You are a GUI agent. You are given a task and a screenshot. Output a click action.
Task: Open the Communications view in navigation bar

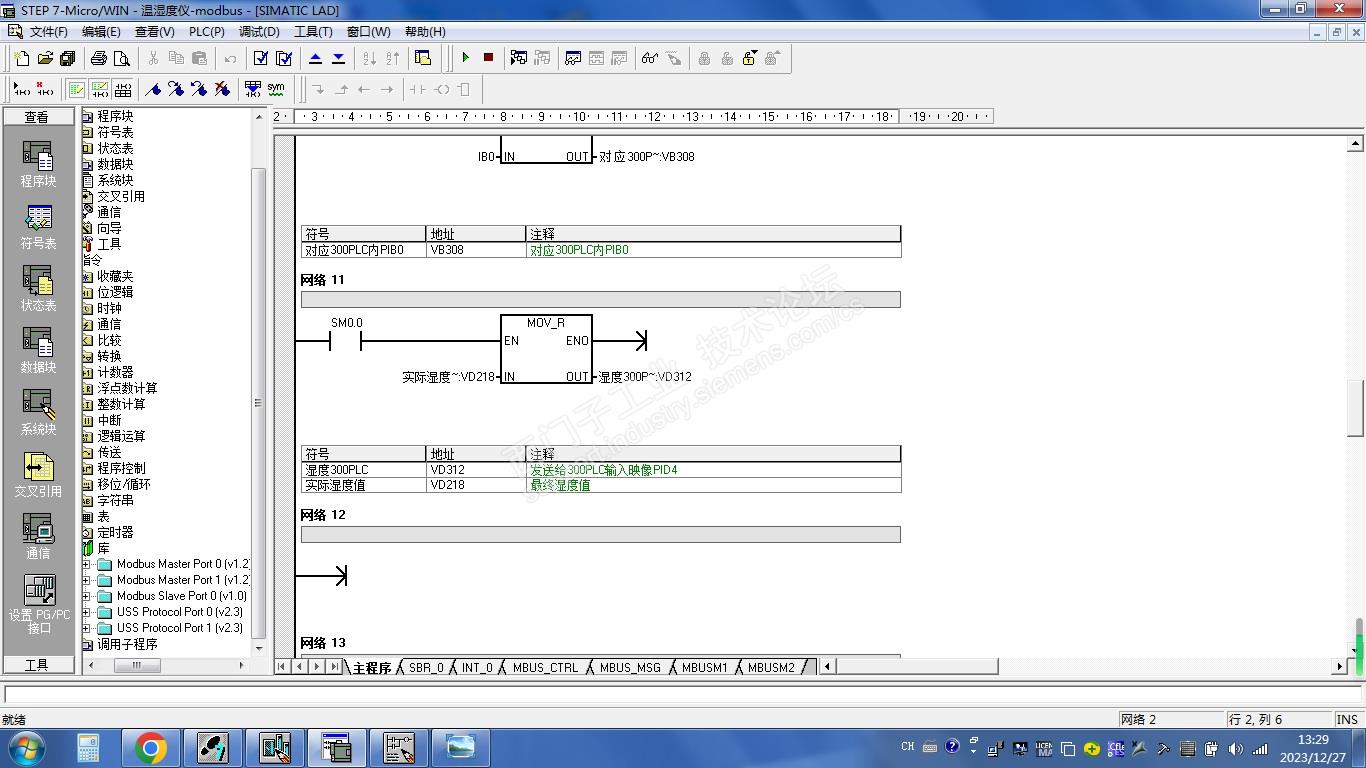[x=38, y=537]
